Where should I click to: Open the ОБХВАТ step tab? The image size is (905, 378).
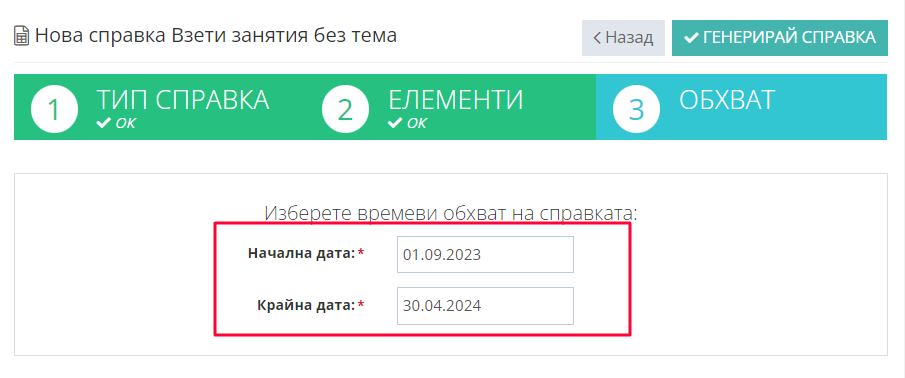point(741,107)
